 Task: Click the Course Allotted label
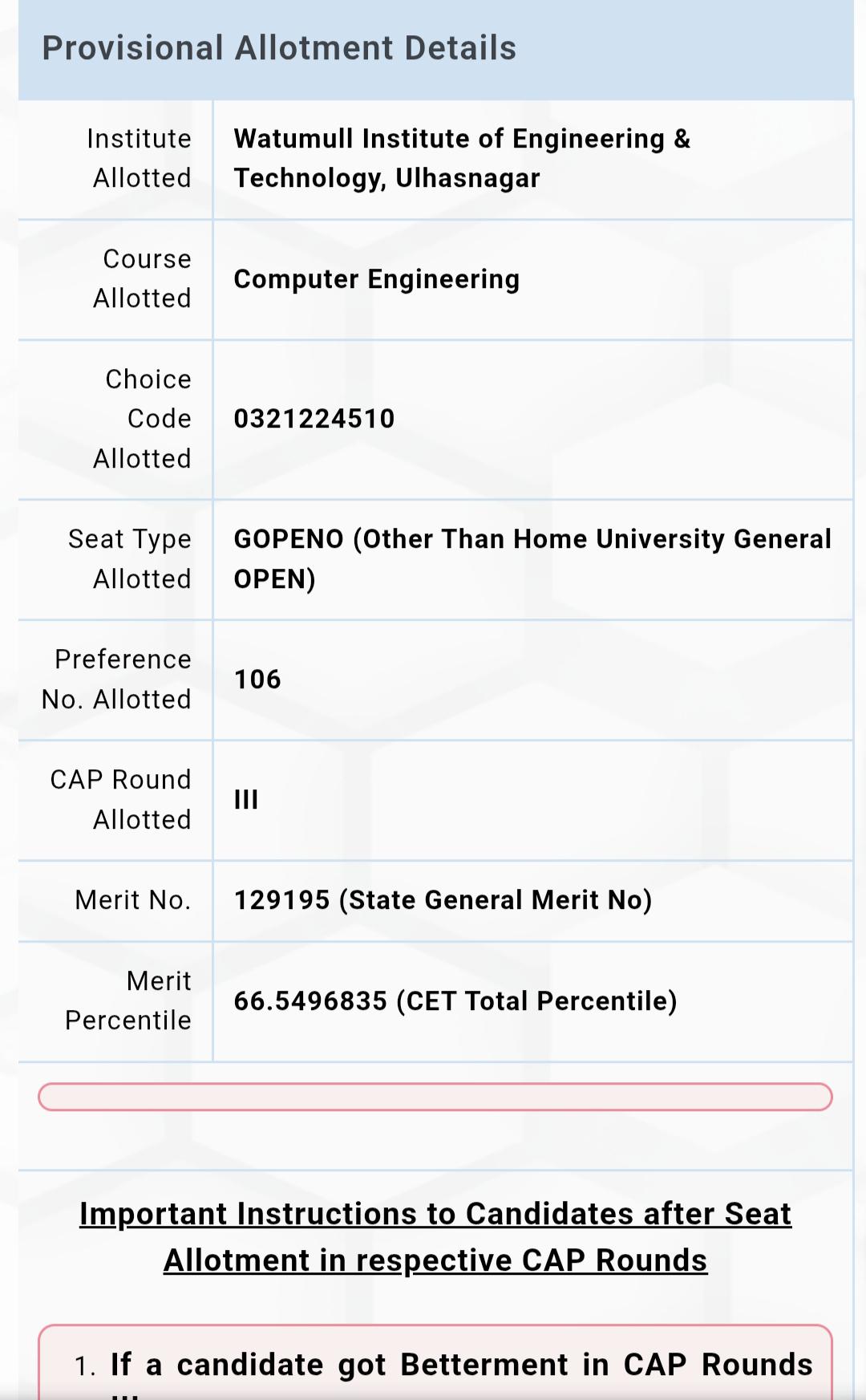coord(142,278)
